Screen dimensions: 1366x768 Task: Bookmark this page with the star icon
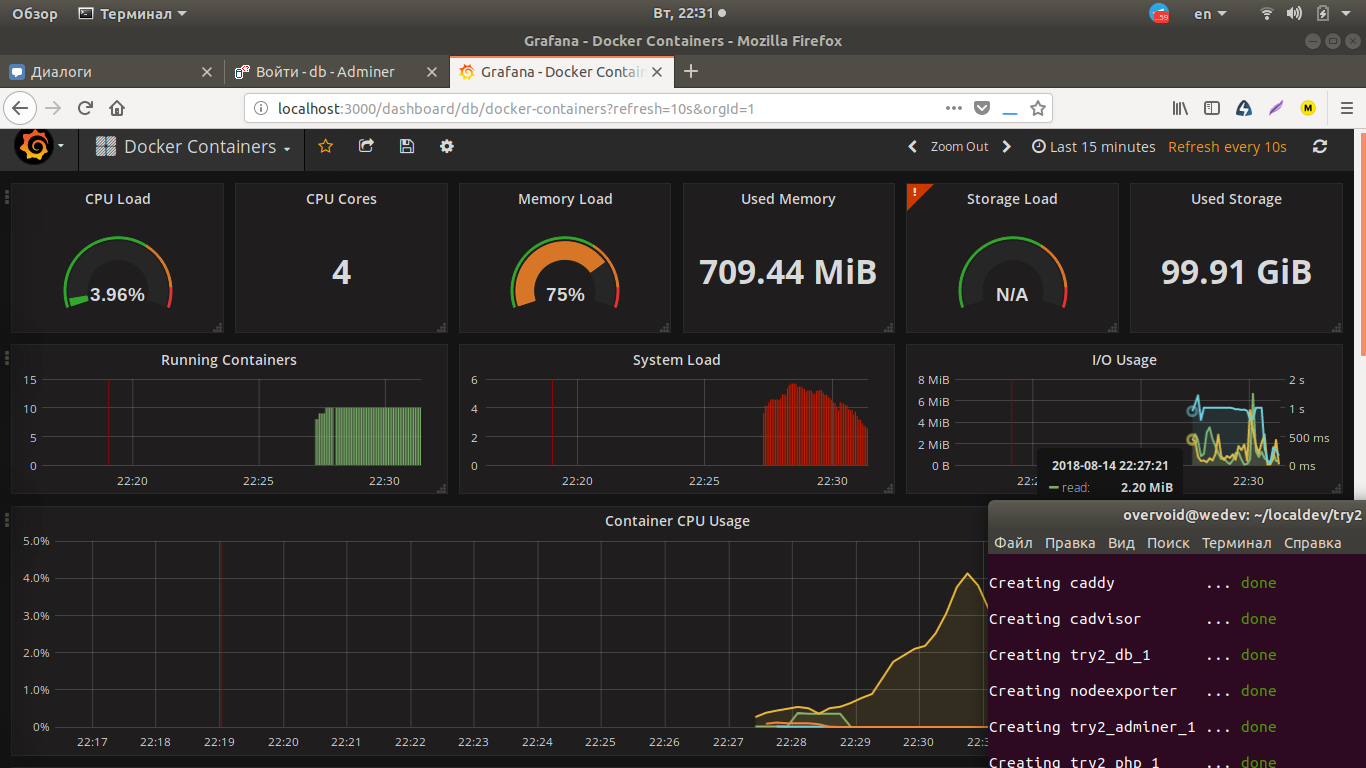coord(1038,108)
